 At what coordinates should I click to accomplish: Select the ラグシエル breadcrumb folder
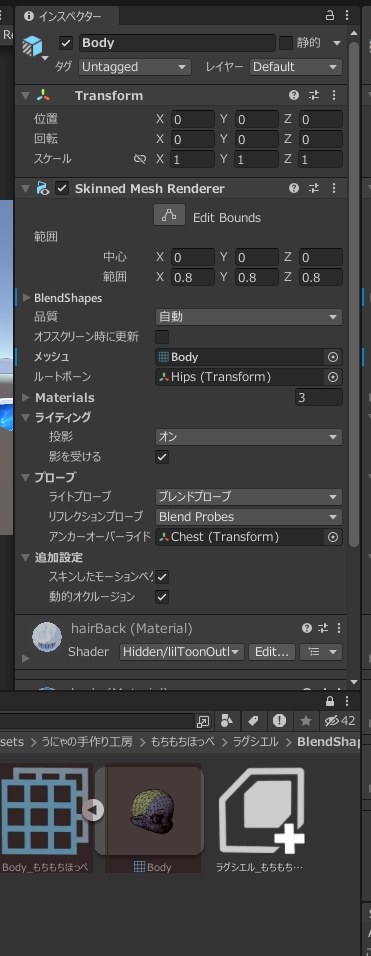click(x=256, y=741)
